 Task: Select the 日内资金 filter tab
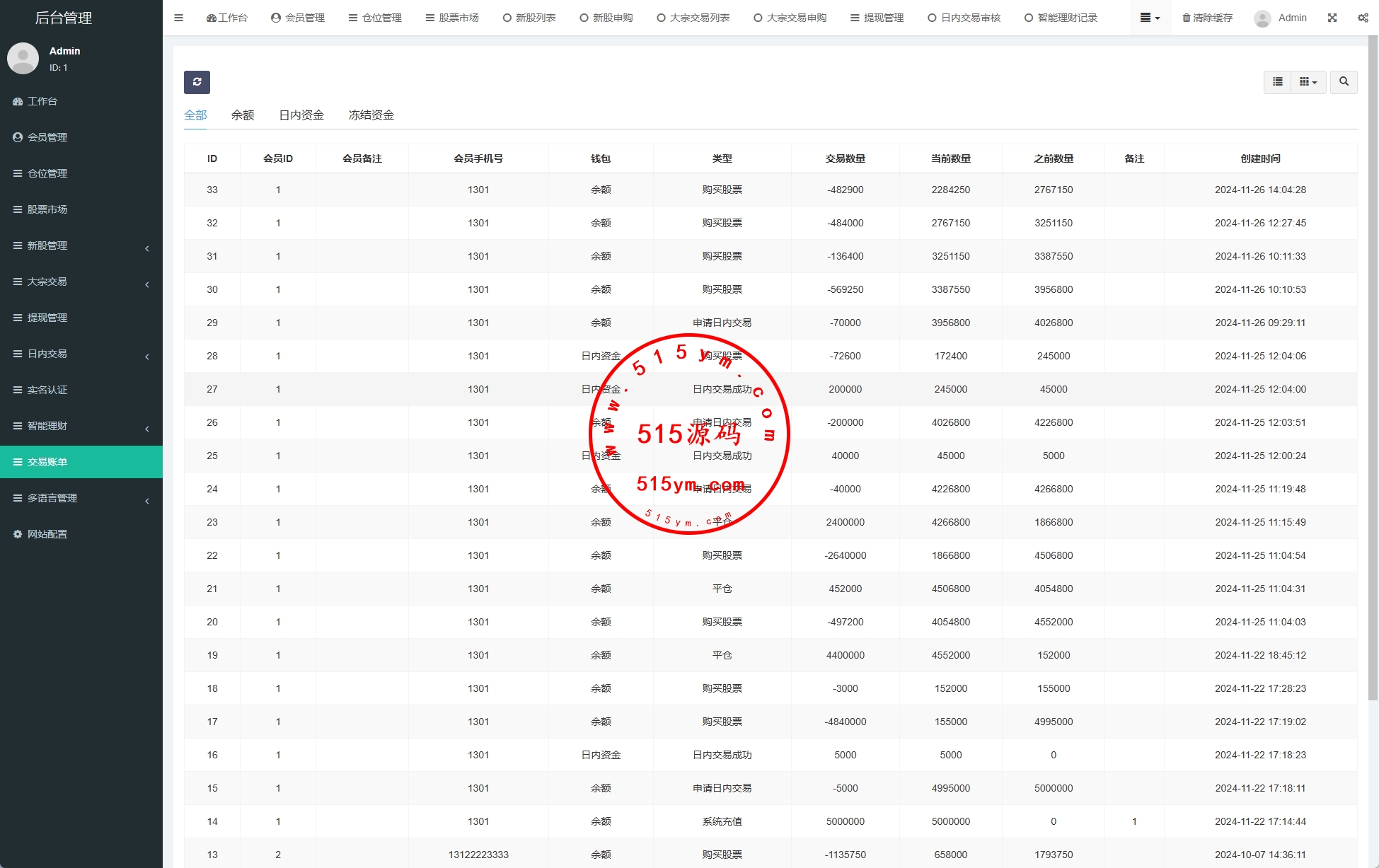click(x=301, y=115)
